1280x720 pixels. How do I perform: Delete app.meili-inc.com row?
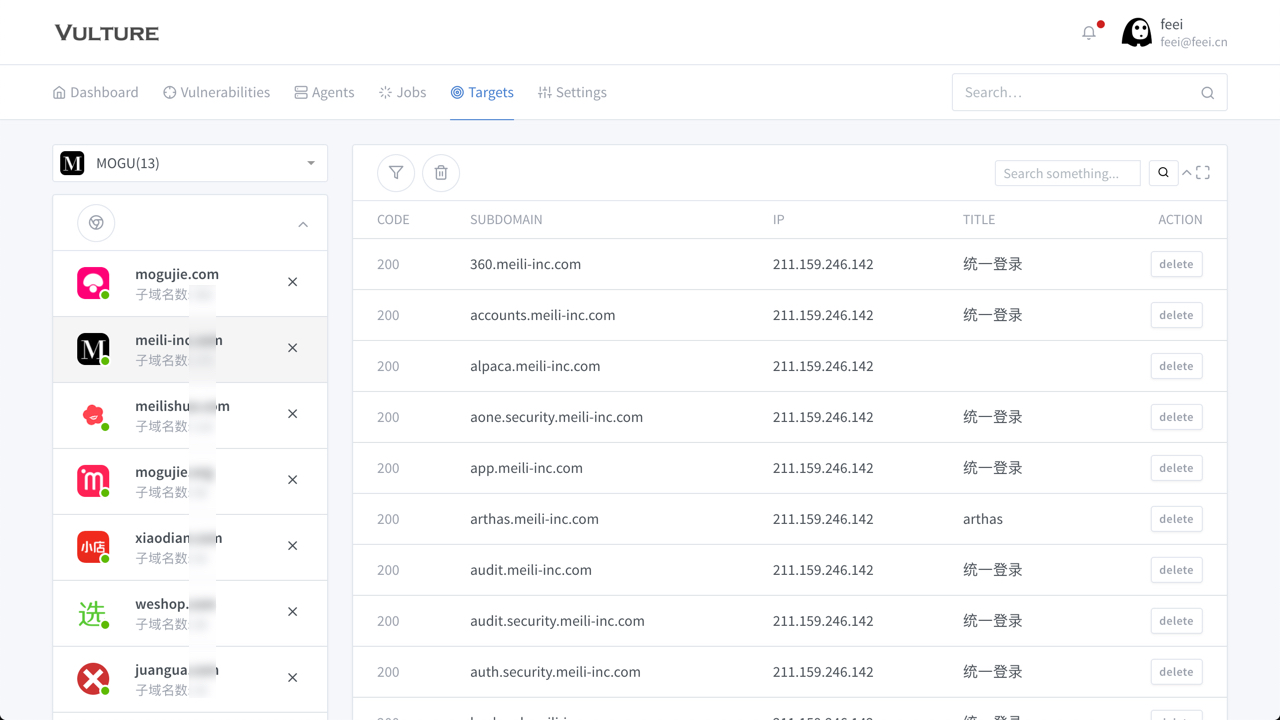click(x=1176, y=468)
